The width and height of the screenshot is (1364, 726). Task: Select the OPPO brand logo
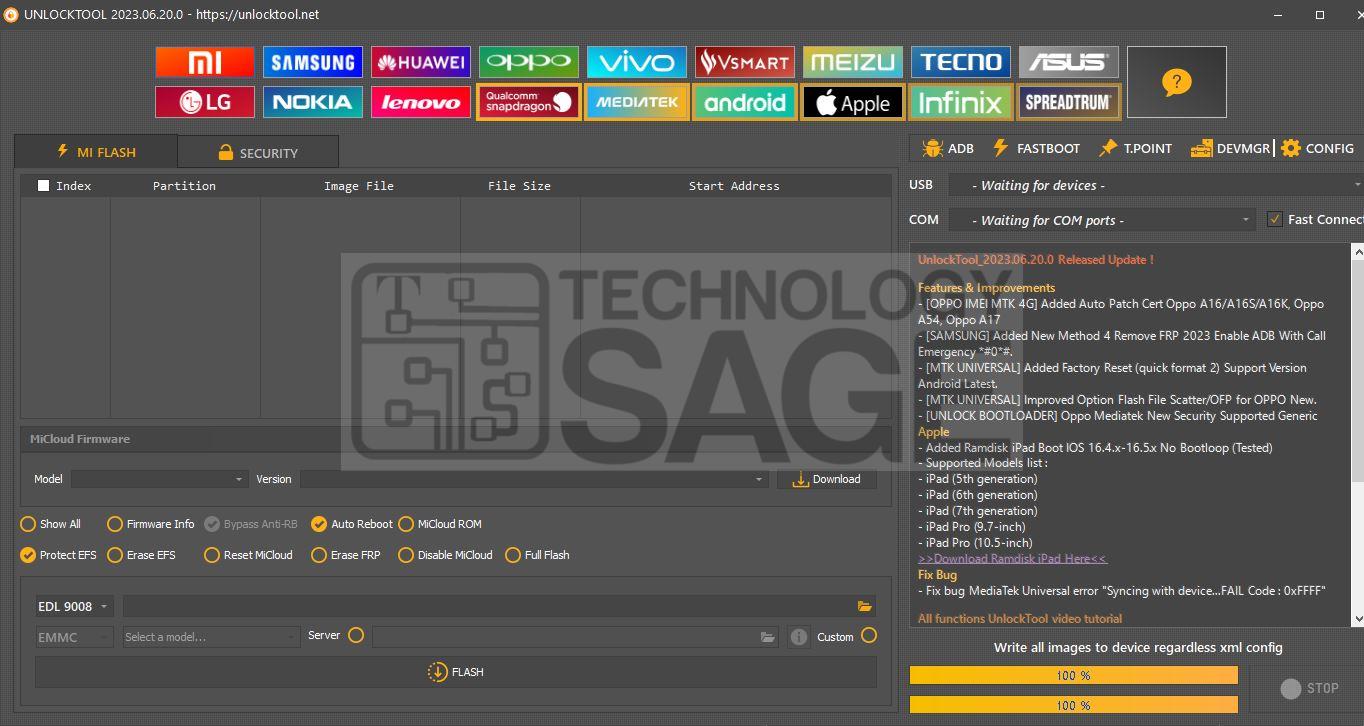[529, 62]
